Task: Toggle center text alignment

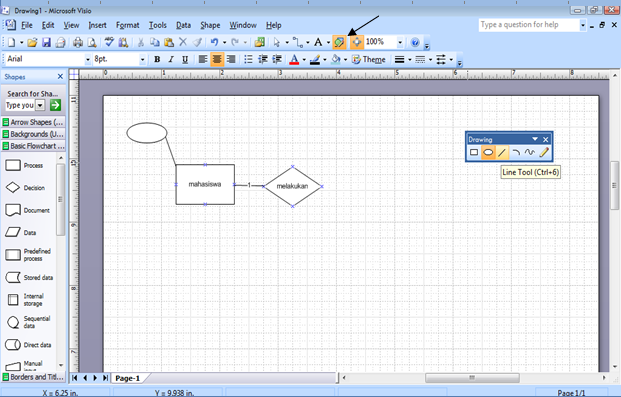Action: tap(217, 59)
